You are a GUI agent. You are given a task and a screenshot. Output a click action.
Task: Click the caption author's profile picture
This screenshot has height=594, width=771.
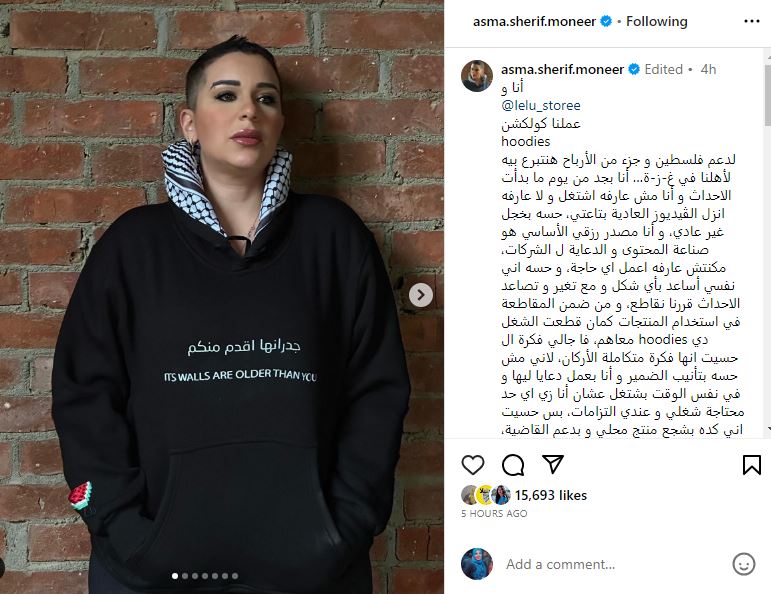(x=476, y=76)
